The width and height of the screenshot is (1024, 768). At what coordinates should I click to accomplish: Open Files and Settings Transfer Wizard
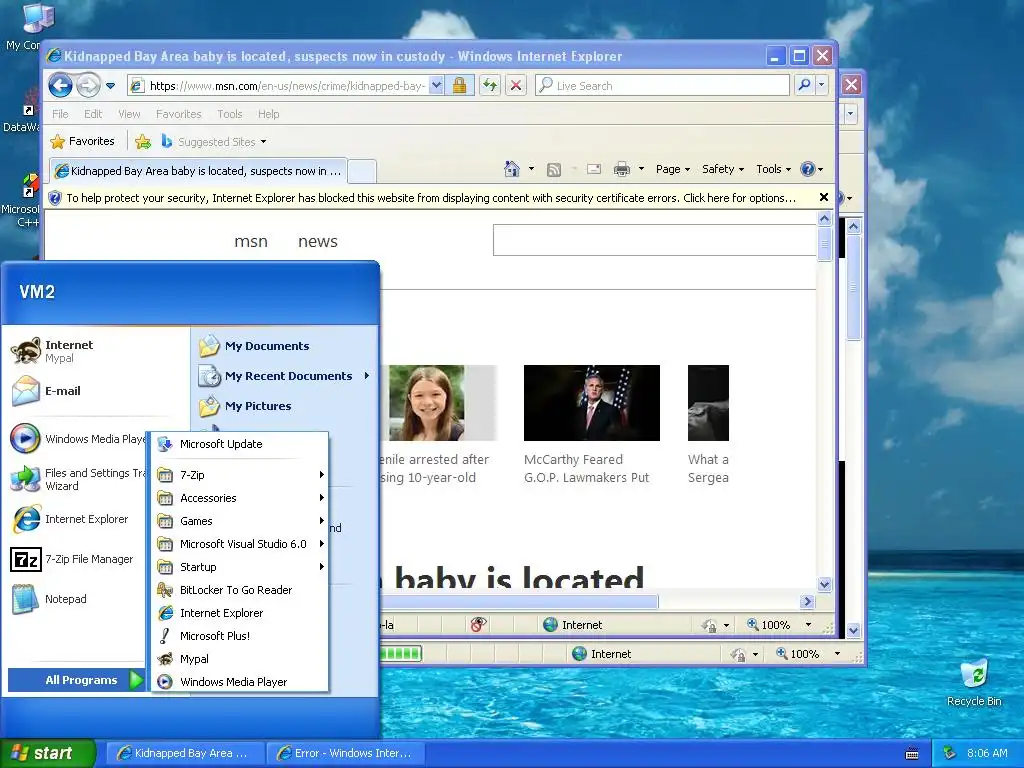click(x=77, y=479)
